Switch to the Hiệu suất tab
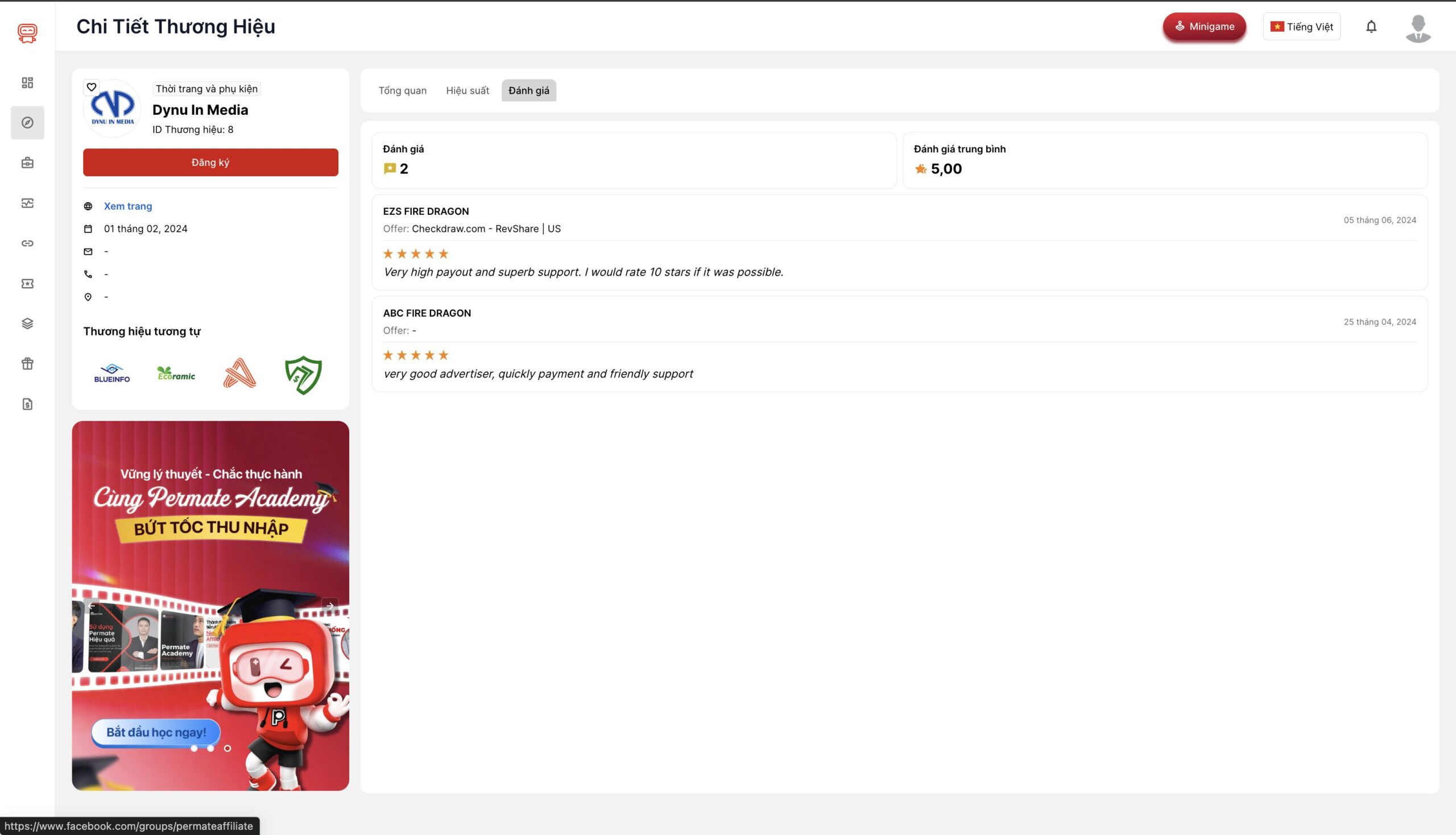The height and width of the screenshot is (835, 1456). pos(467,90)
